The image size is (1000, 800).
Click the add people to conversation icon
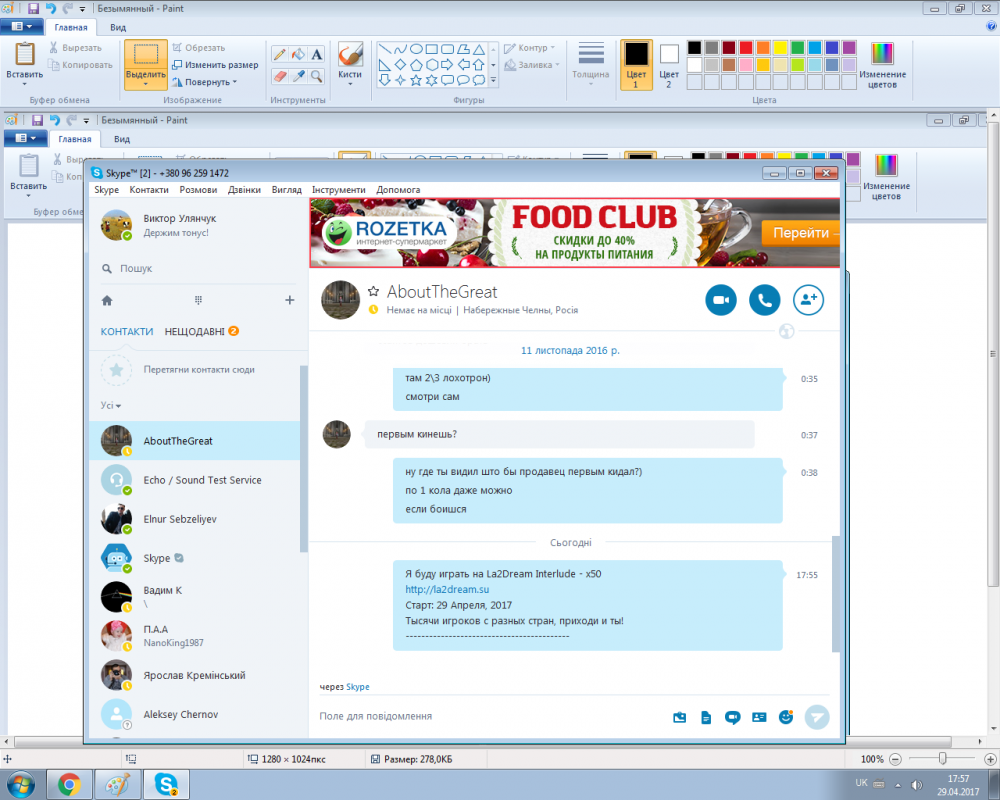coord(808,300)
